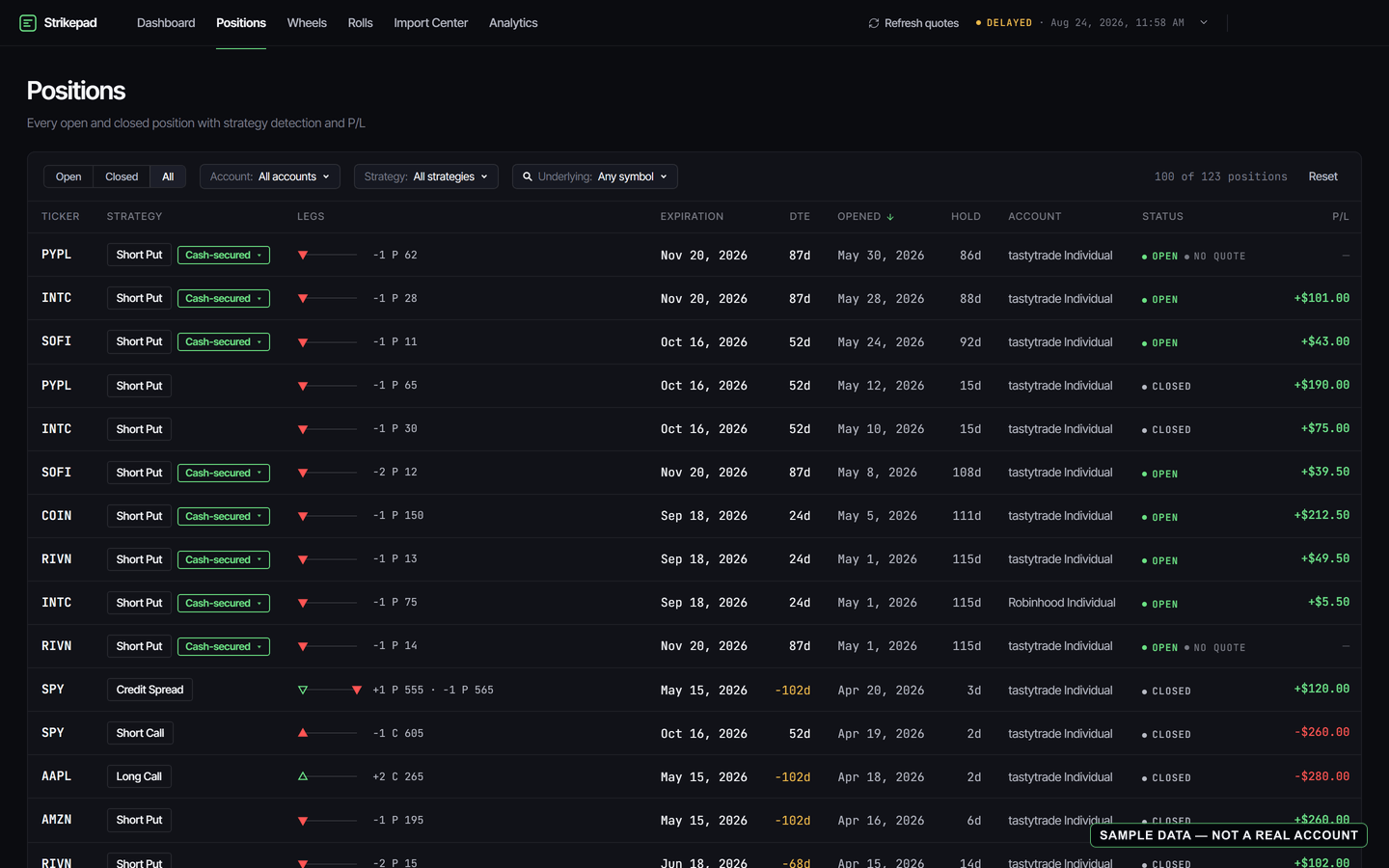Show only Closed positions
1389x868 pixels.
point(122,176)
